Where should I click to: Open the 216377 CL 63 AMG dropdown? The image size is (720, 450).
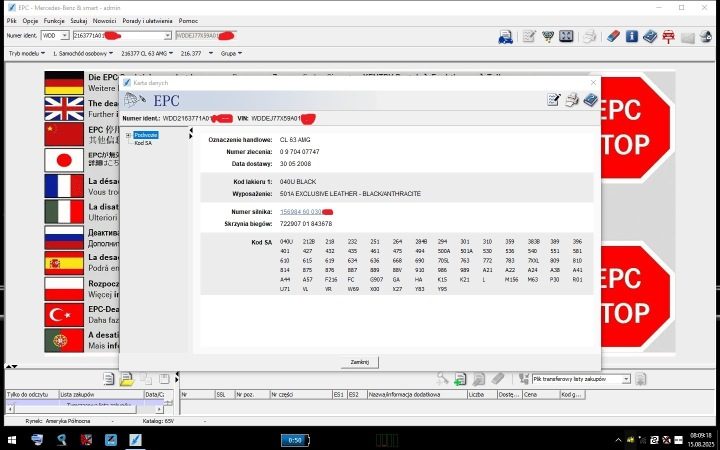point(147,53)
